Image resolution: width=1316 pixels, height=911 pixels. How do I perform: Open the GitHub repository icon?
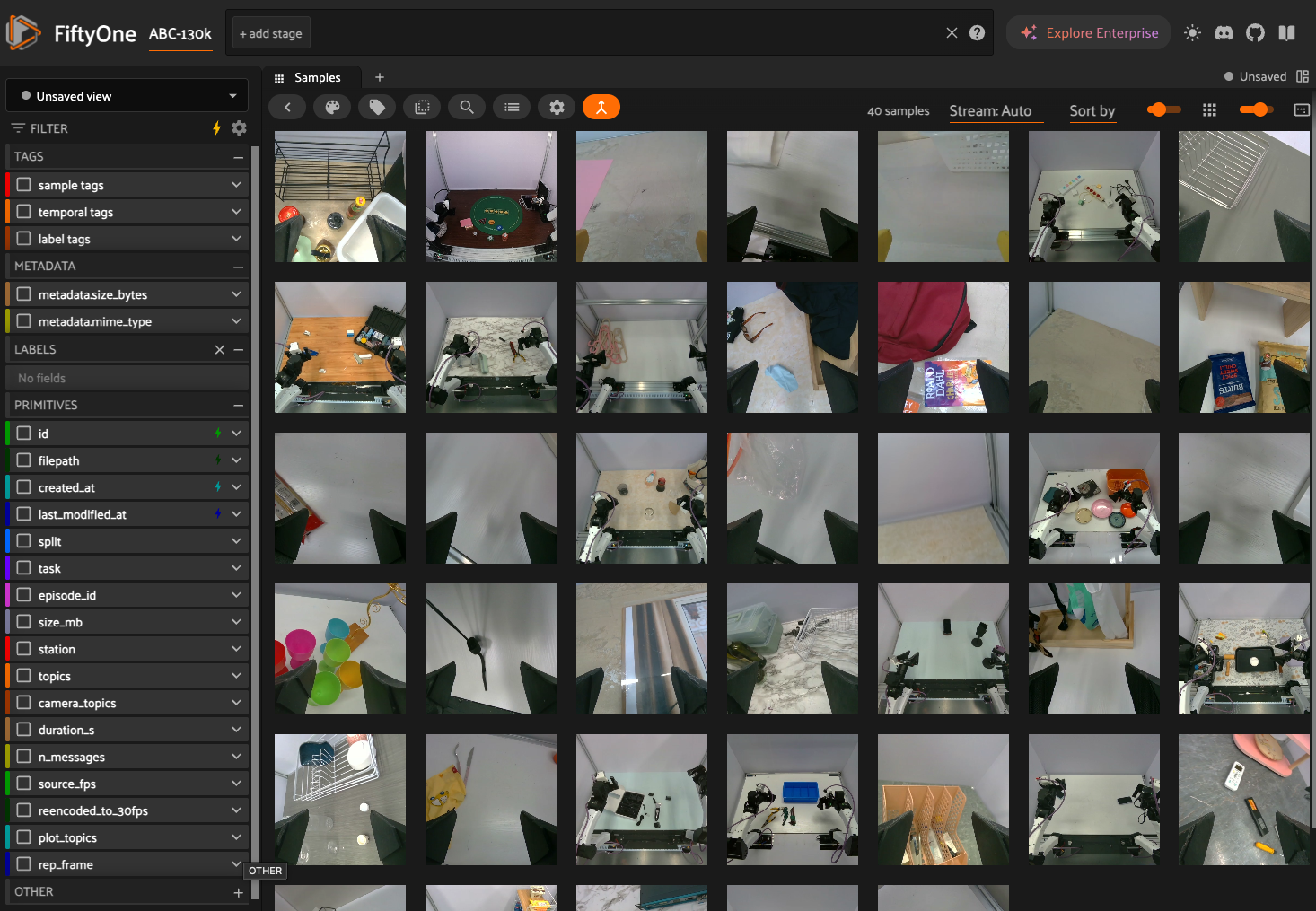click(1255, 33)
